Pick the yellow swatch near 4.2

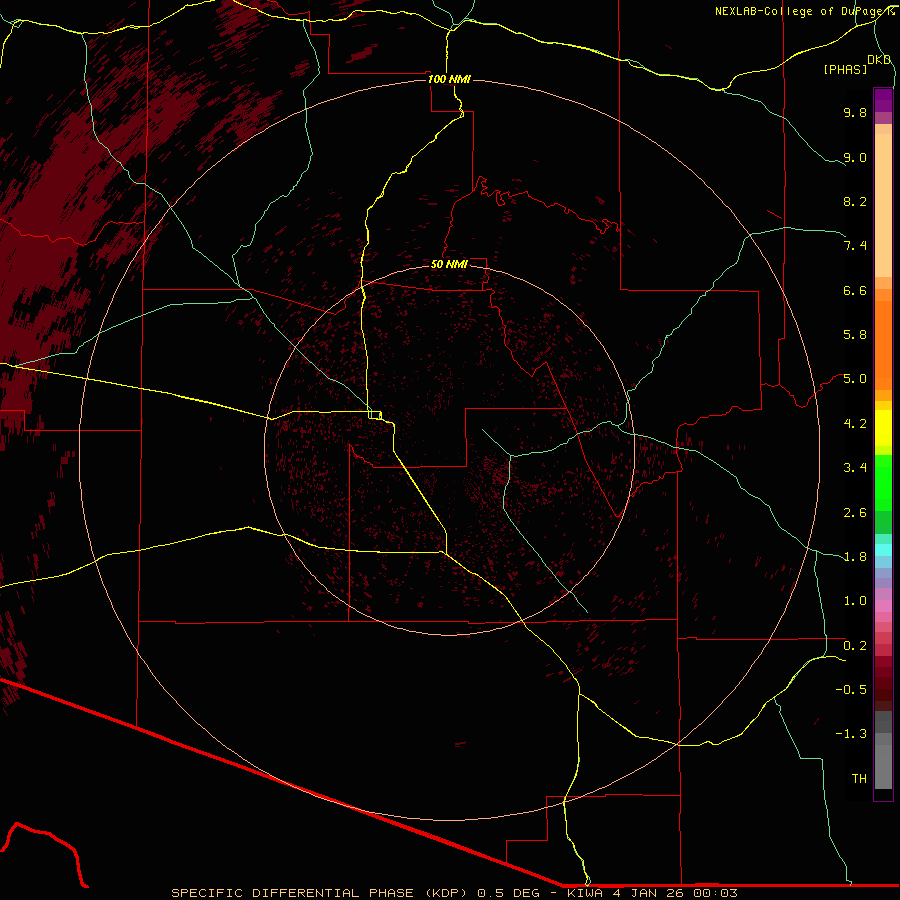(883, 428)
